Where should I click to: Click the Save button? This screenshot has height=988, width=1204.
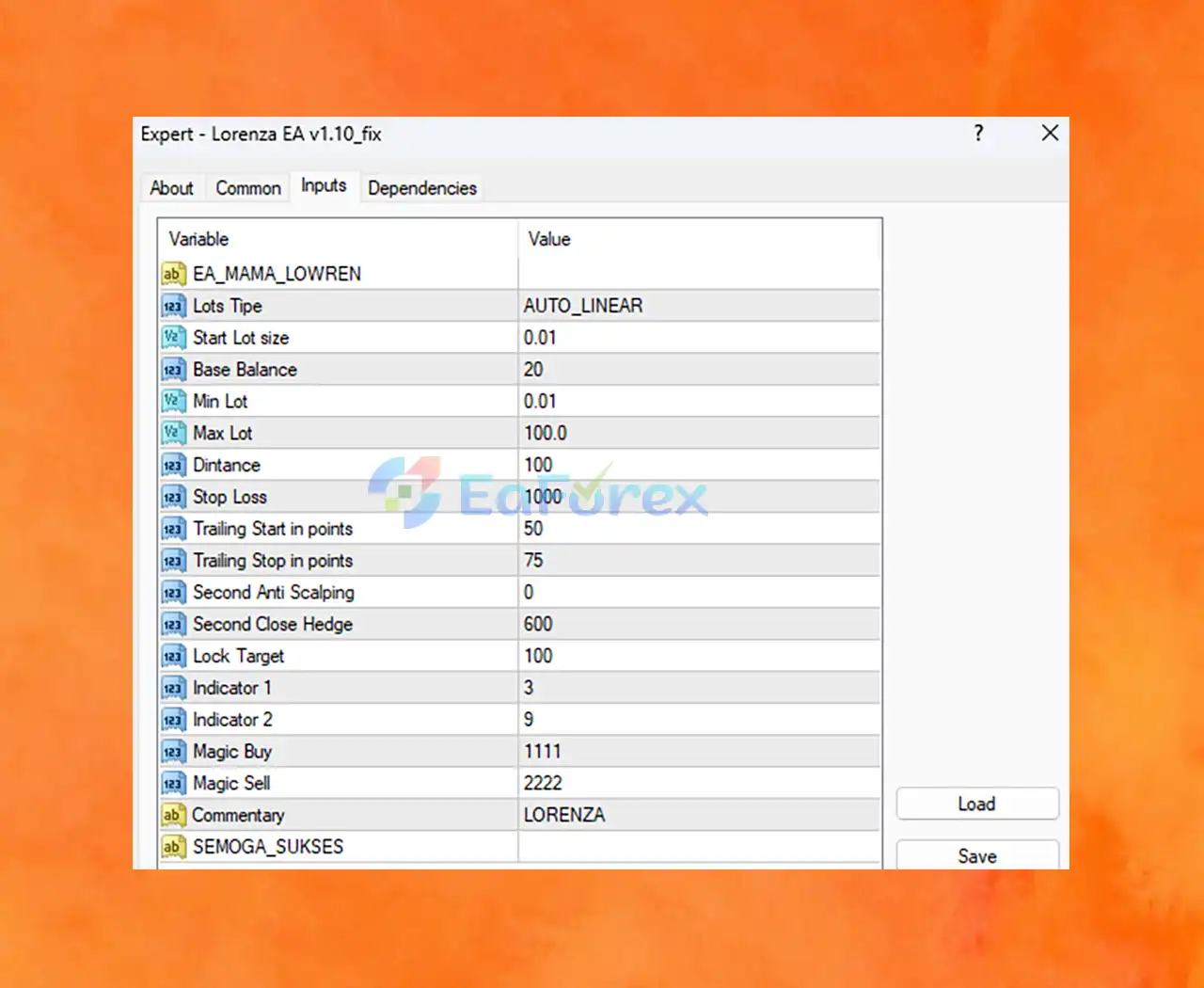point(977,854)
